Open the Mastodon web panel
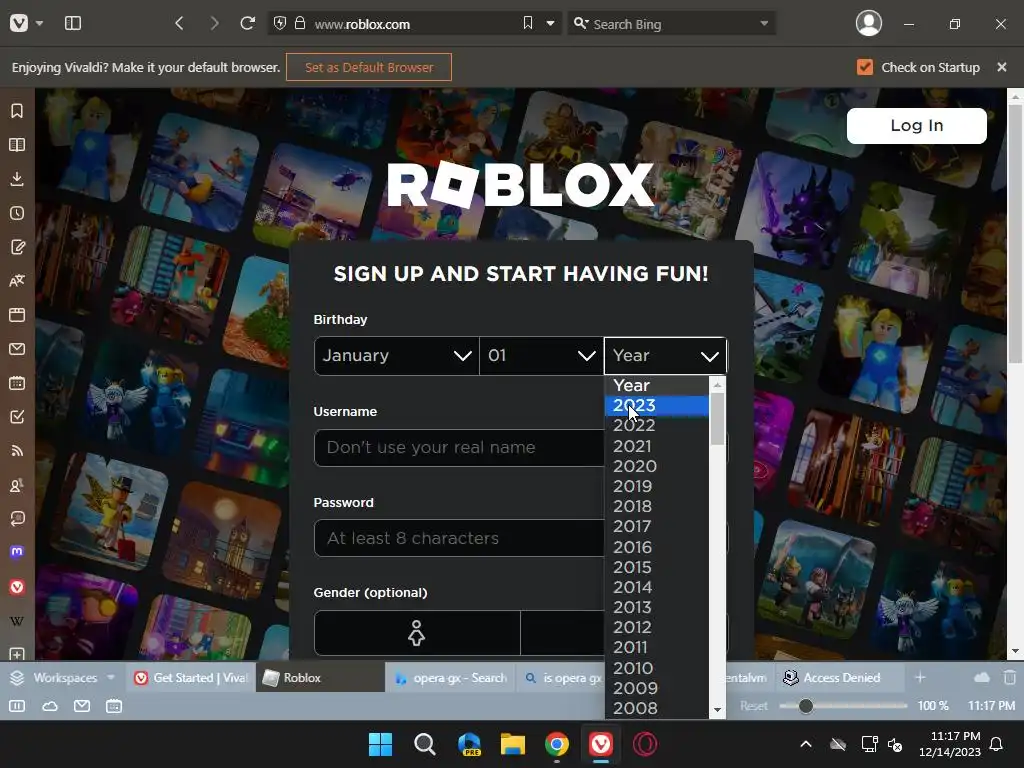 [17, 552]
